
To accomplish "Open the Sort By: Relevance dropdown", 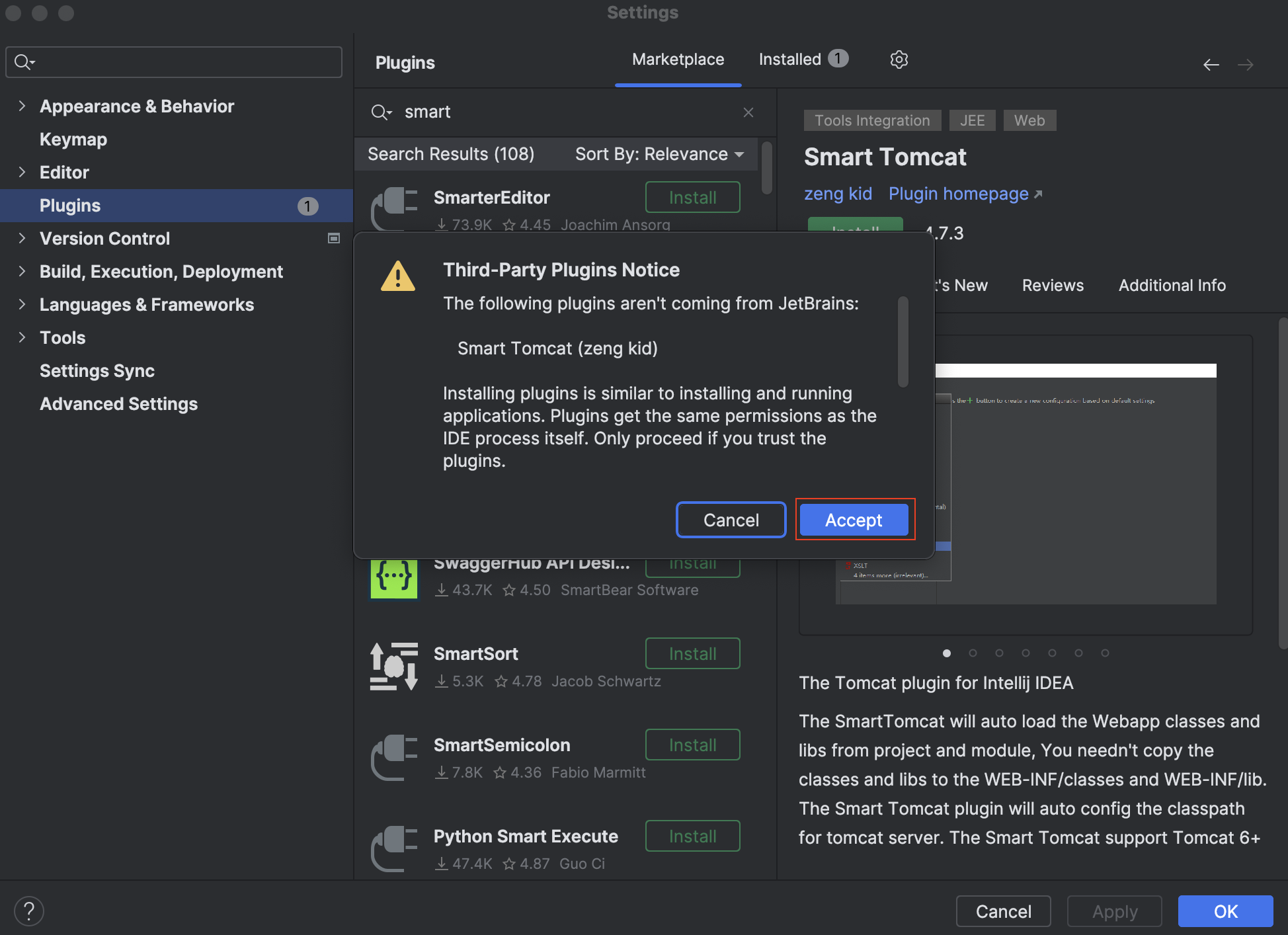I will (659, 154).
